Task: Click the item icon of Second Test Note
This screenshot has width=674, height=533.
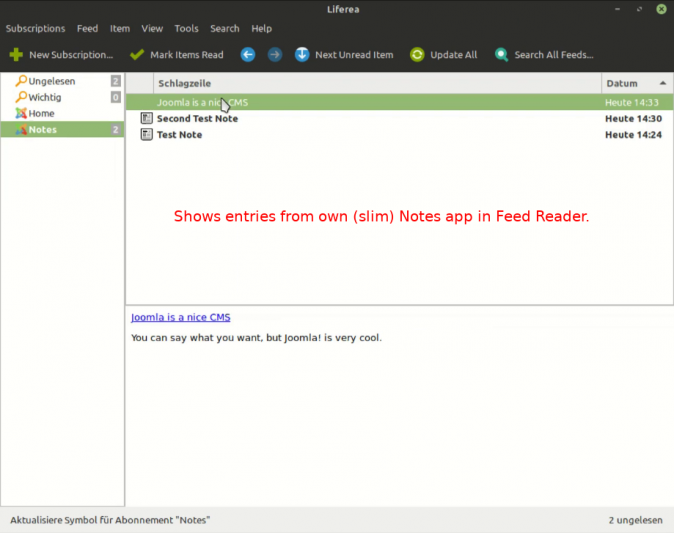Action: point(147,118)
